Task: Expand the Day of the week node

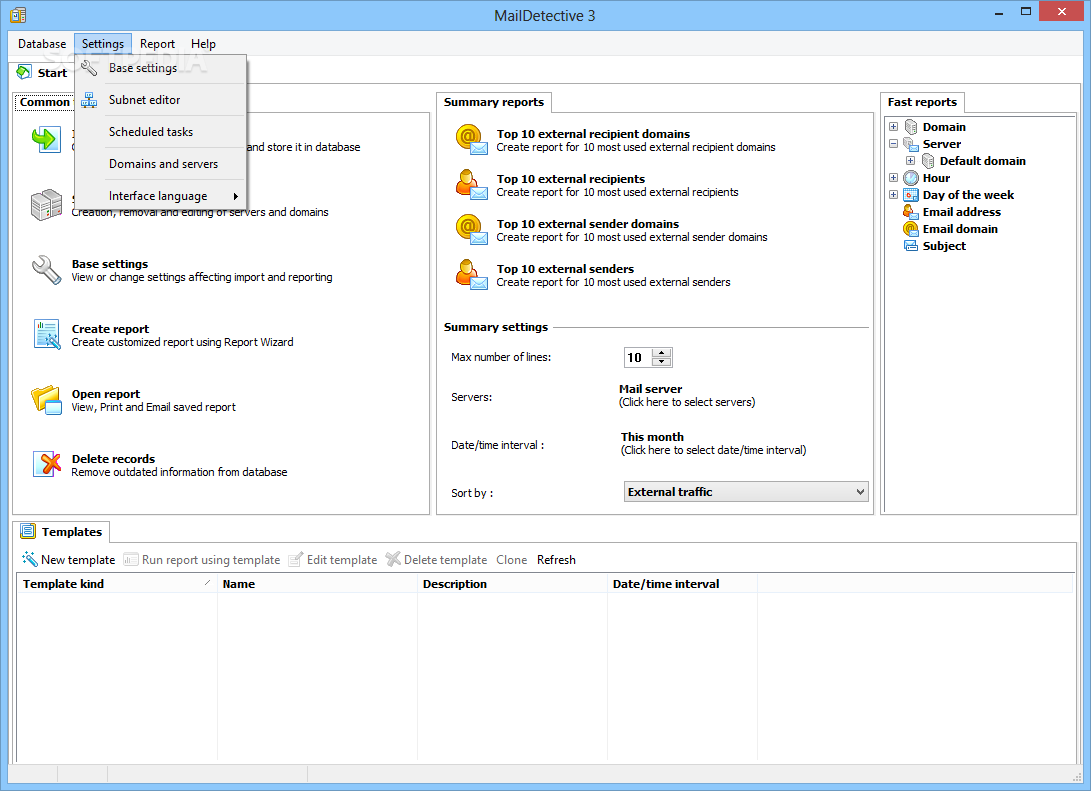Action: (x=893, y=195)
